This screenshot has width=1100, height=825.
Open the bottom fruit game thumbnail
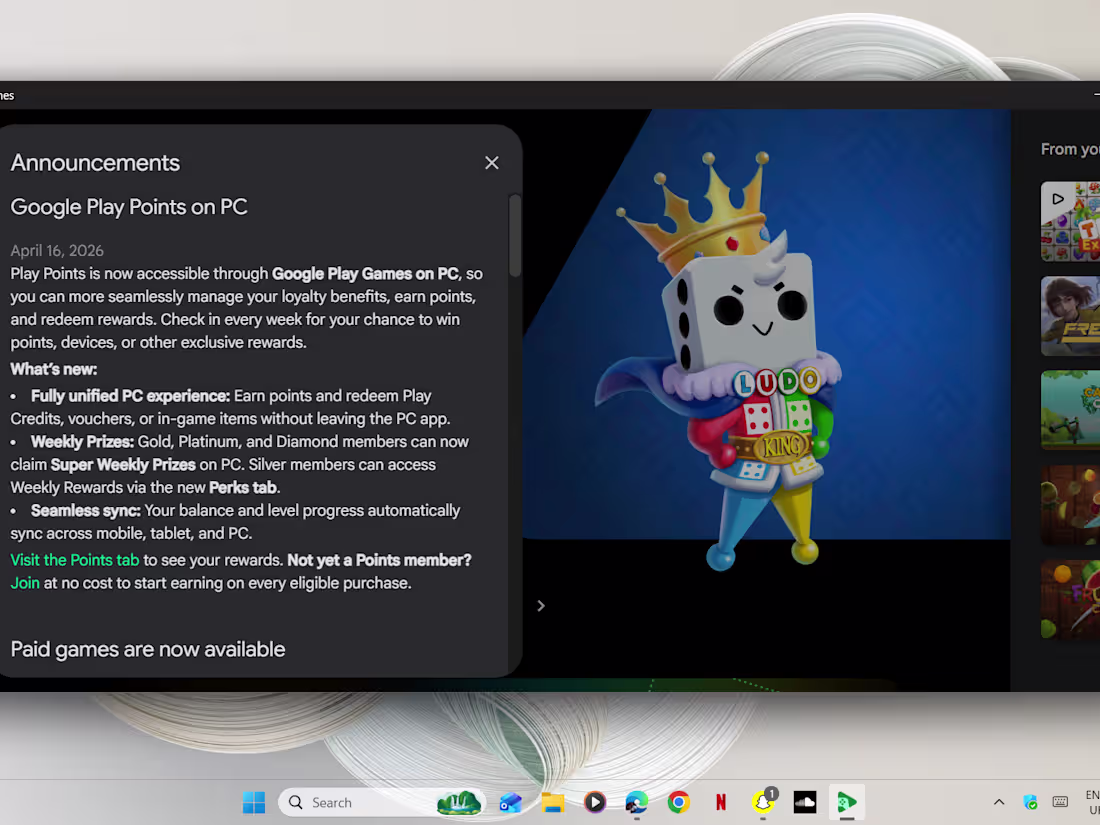click(x=1071, y=600)
